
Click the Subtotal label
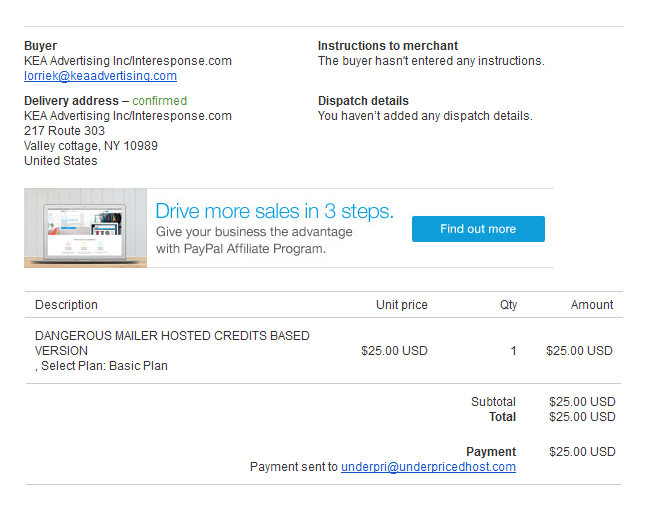click(x=493, y=402)
